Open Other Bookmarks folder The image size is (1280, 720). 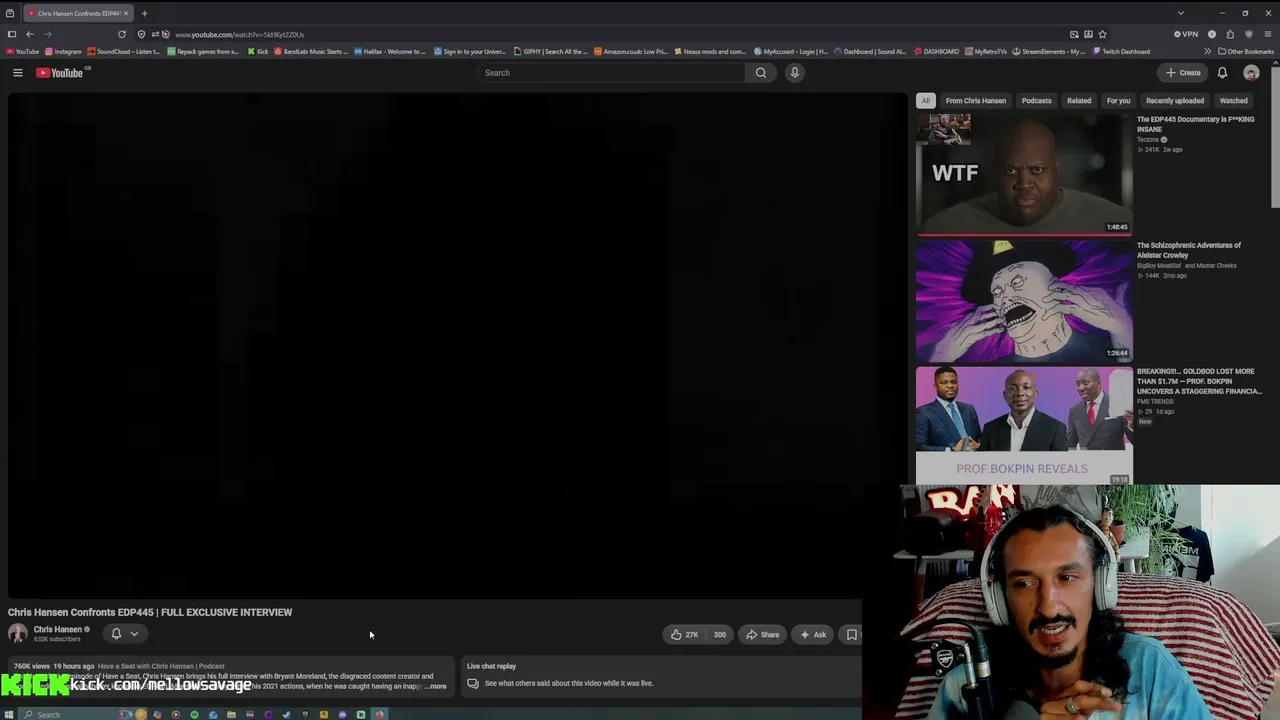[1245, 51]
